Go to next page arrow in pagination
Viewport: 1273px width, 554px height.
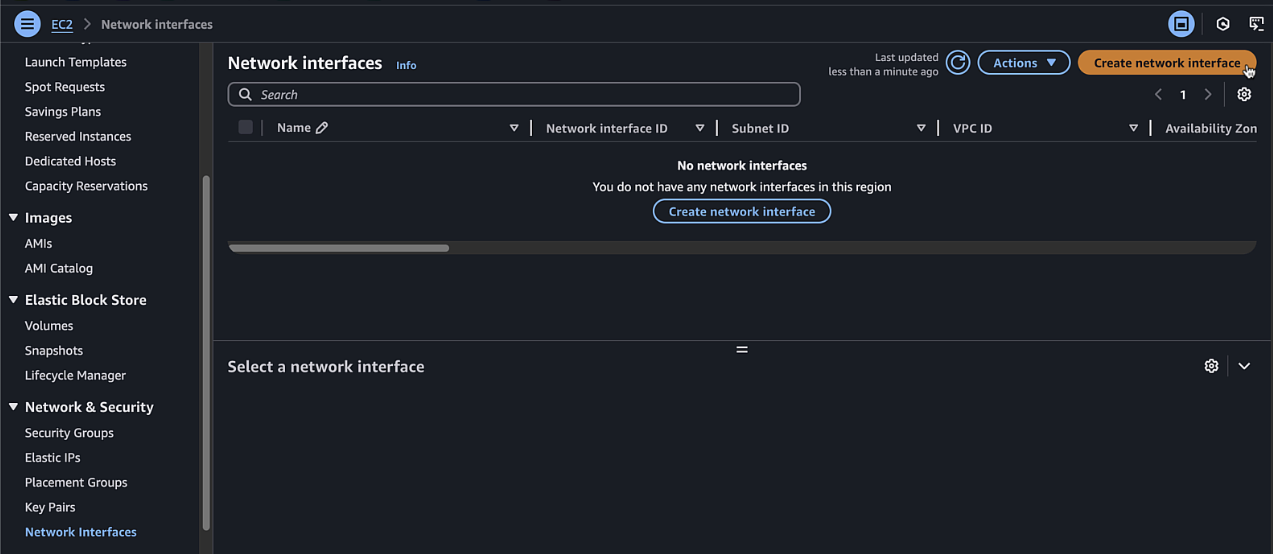pyautogui.click(x=1208, y=94)
